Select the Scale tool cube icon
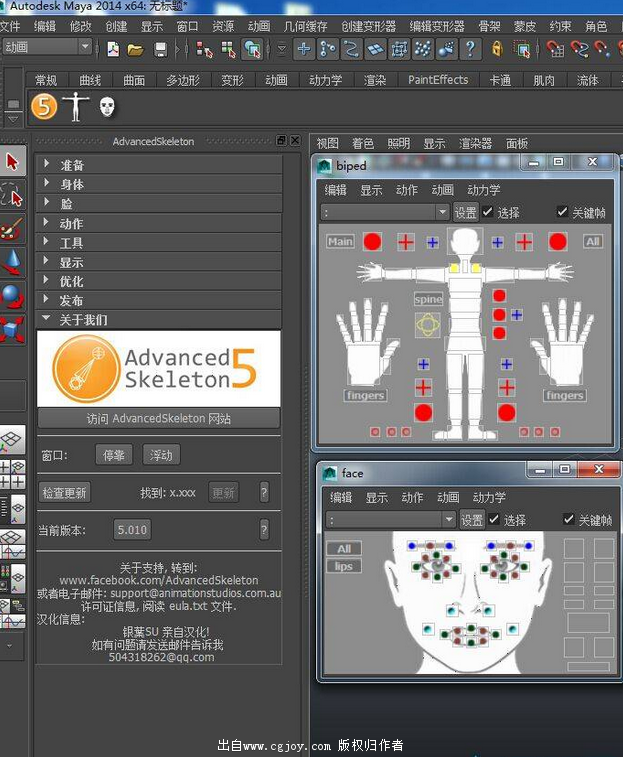The height and width of the screenshot is (757, 623). (x=13, y=330)
